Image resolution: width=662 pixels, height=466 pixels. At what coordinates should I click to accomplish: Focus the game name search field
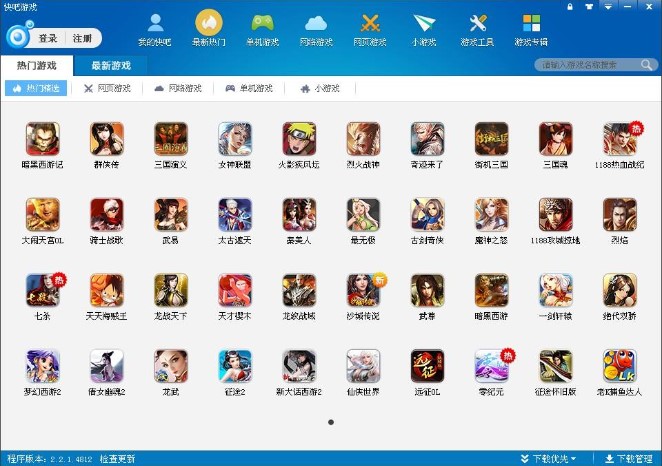(589, 65)
